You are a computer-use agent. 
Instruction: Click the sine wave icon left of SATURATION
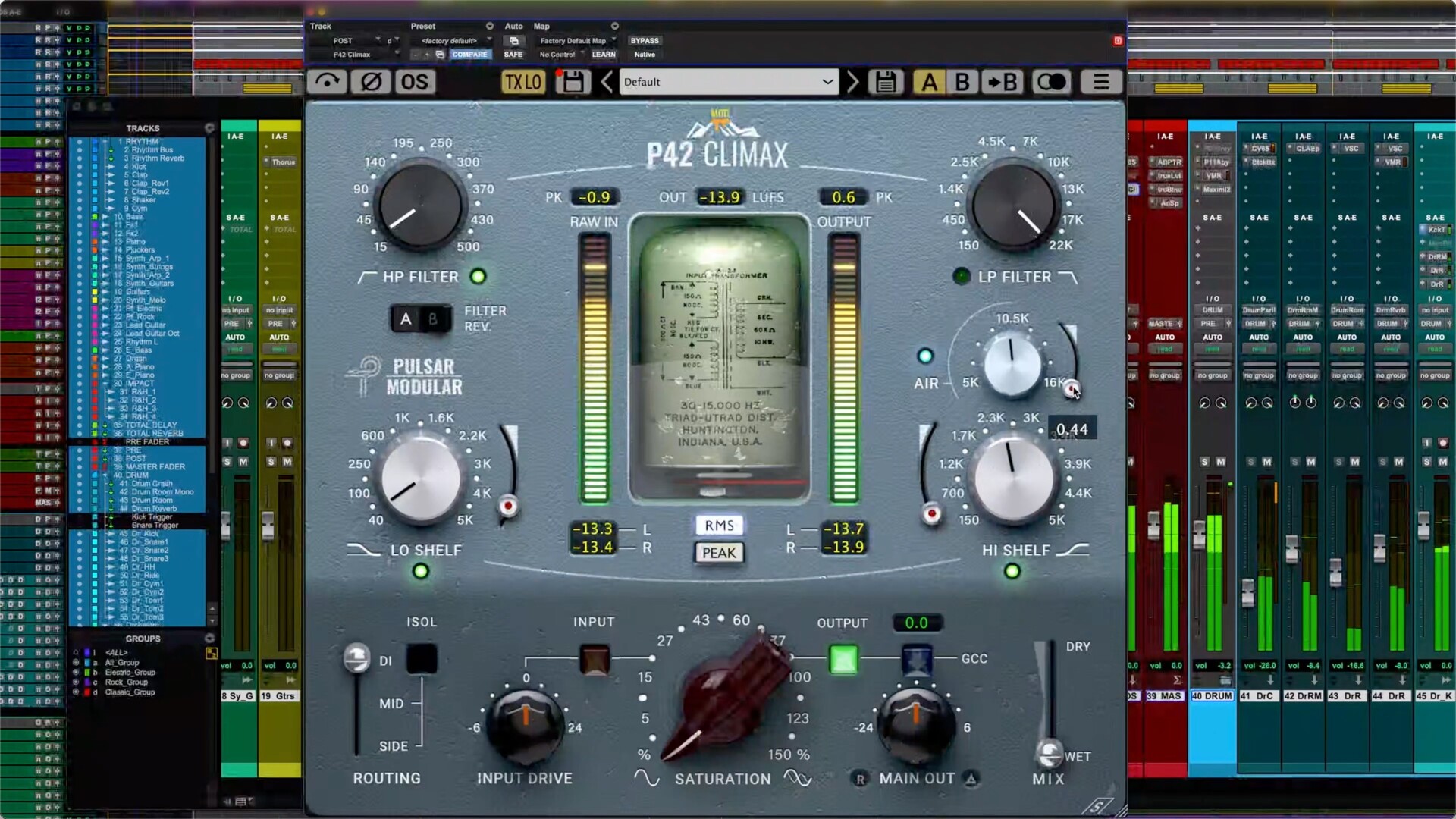[x=647, y=777]
